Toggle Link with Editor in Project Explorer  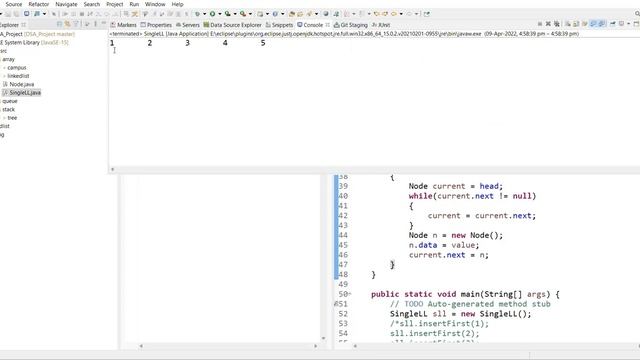click(67, 24)
